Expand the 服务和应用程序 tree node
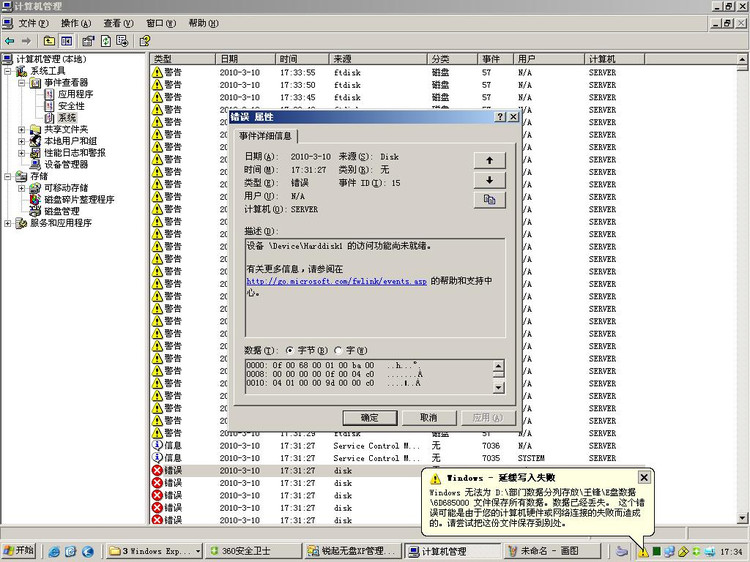Viewport: 750px width, 562px height. pos(8,223)
